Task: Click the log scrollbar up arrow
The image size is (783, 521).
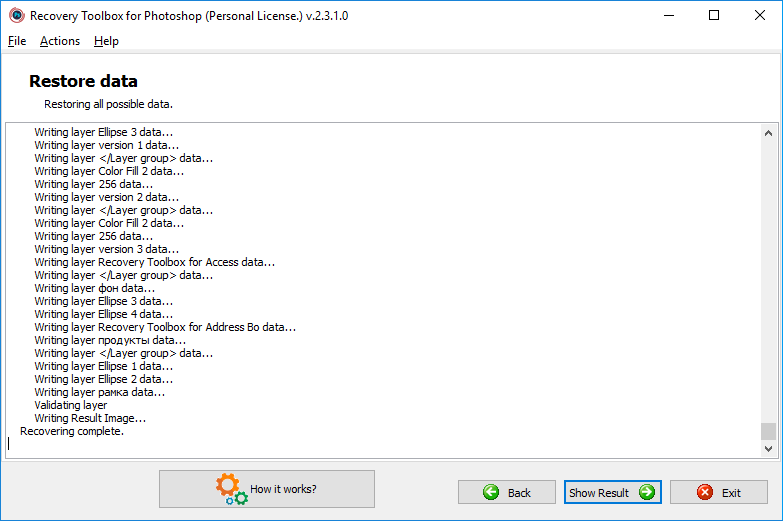Action: click(768, 133)
